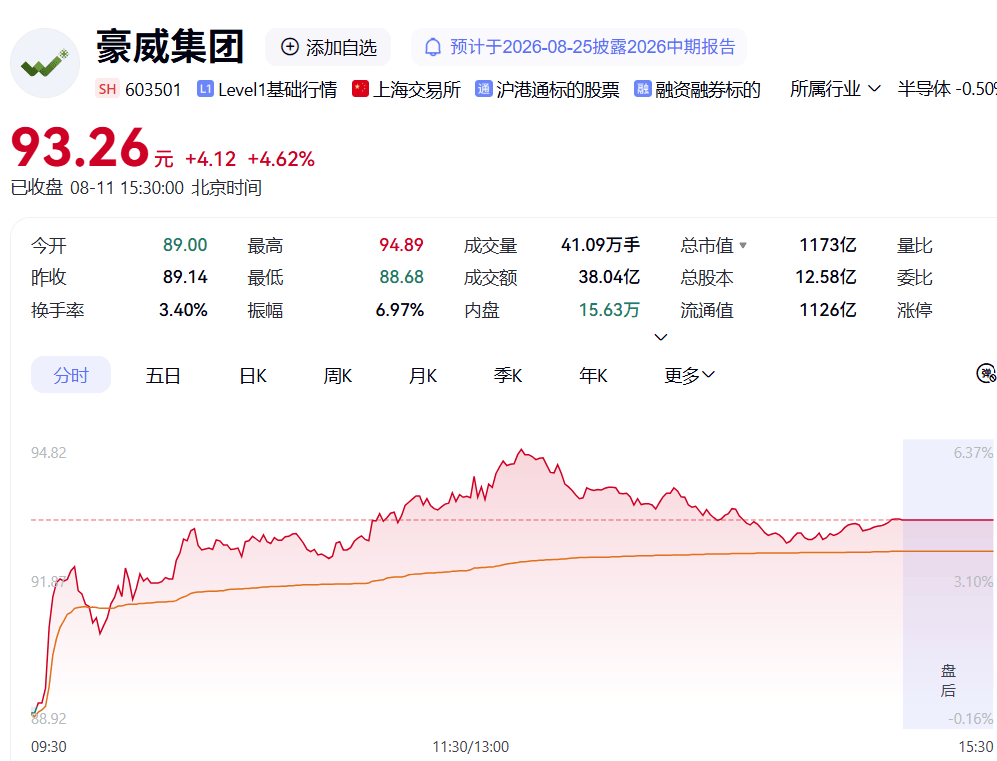Click the intraday price peak on chart
This screenshot has width=997, height=761.
(x=522, y=450)
